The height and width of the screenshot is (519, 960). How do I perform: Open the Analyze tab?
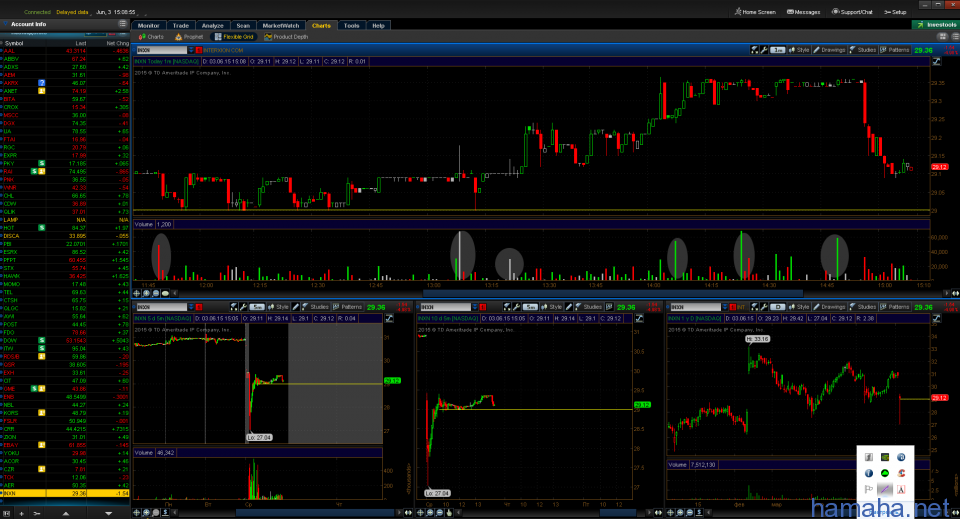212,26
